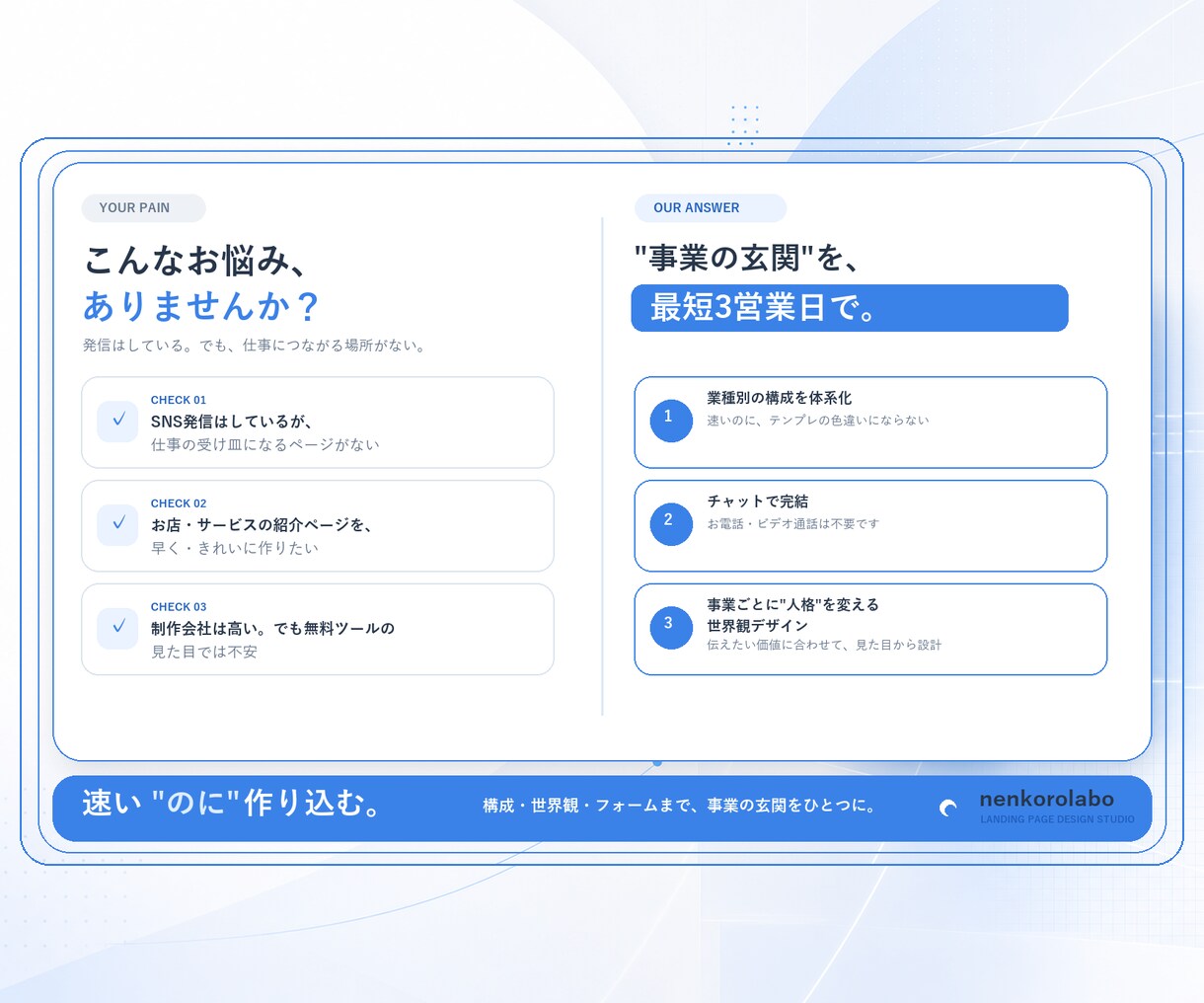The height and width of the screenshot is (1003, 1204).
Task: Click the number 2 circle icon
Action: point(671,524)
